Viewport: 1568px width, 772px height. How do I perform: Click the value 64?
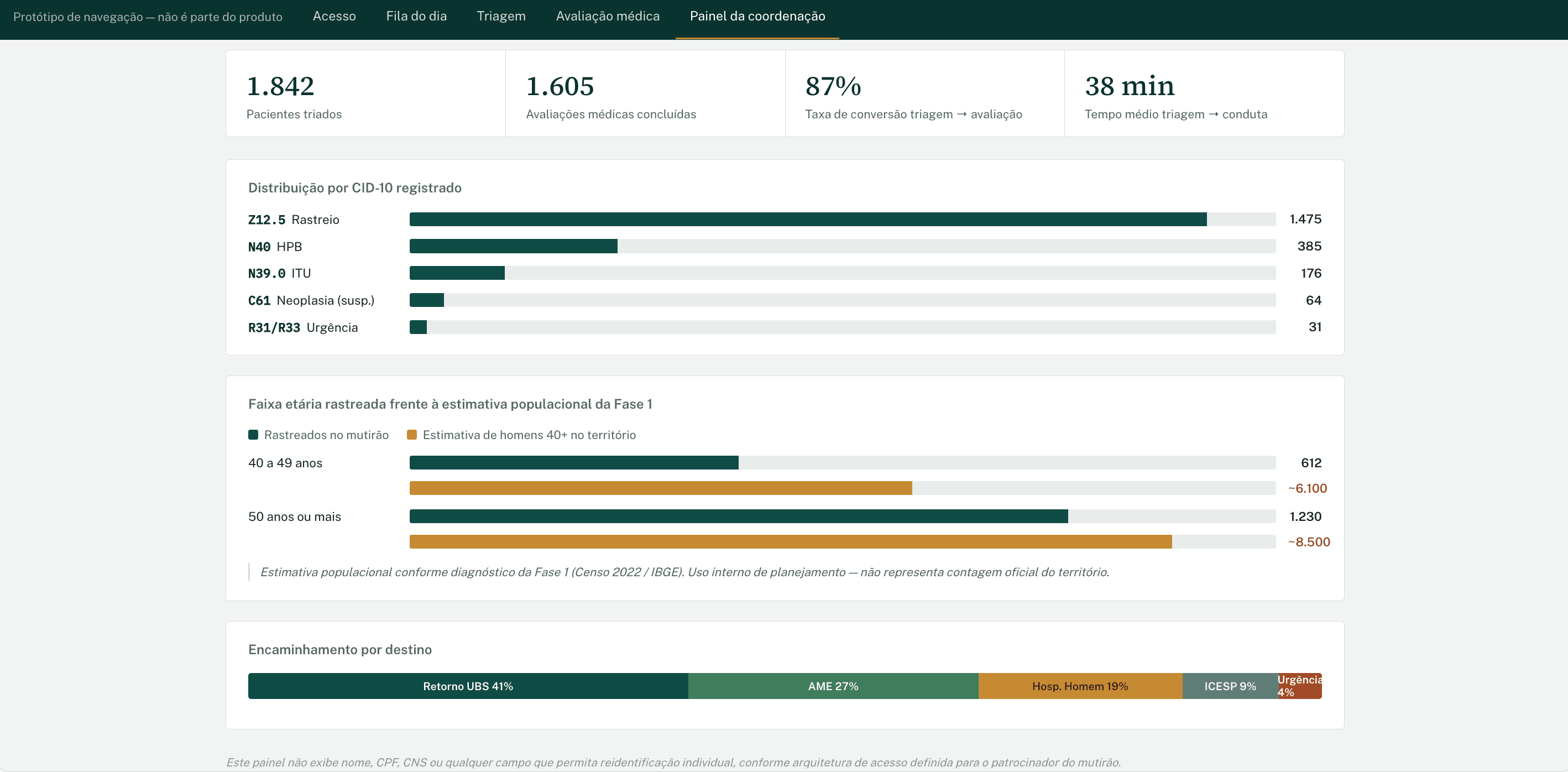tap(1314, 300)
